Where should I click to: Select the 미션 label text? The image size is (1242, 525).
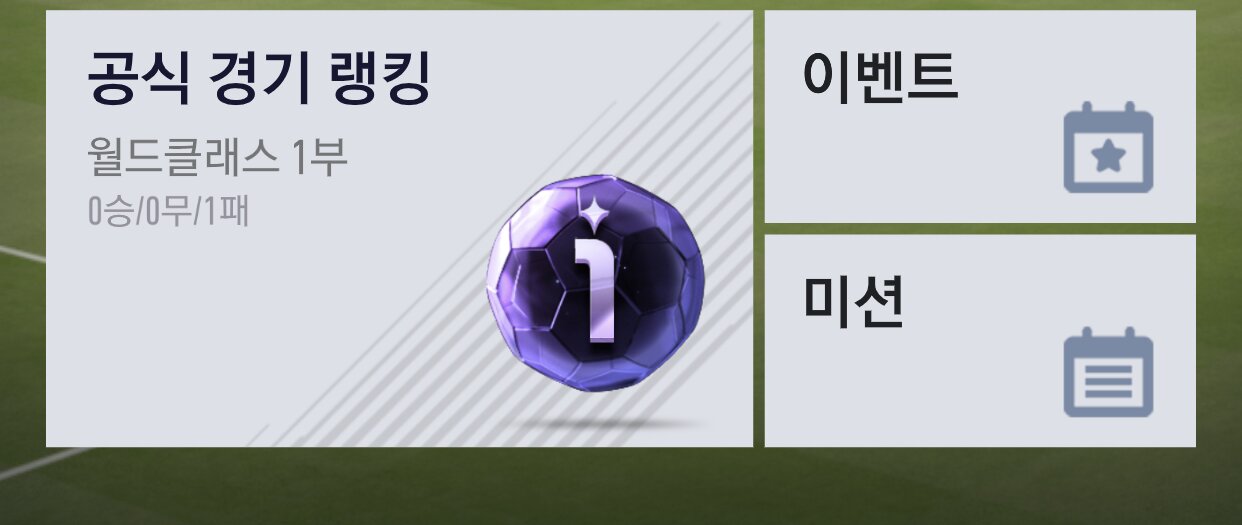854,302
